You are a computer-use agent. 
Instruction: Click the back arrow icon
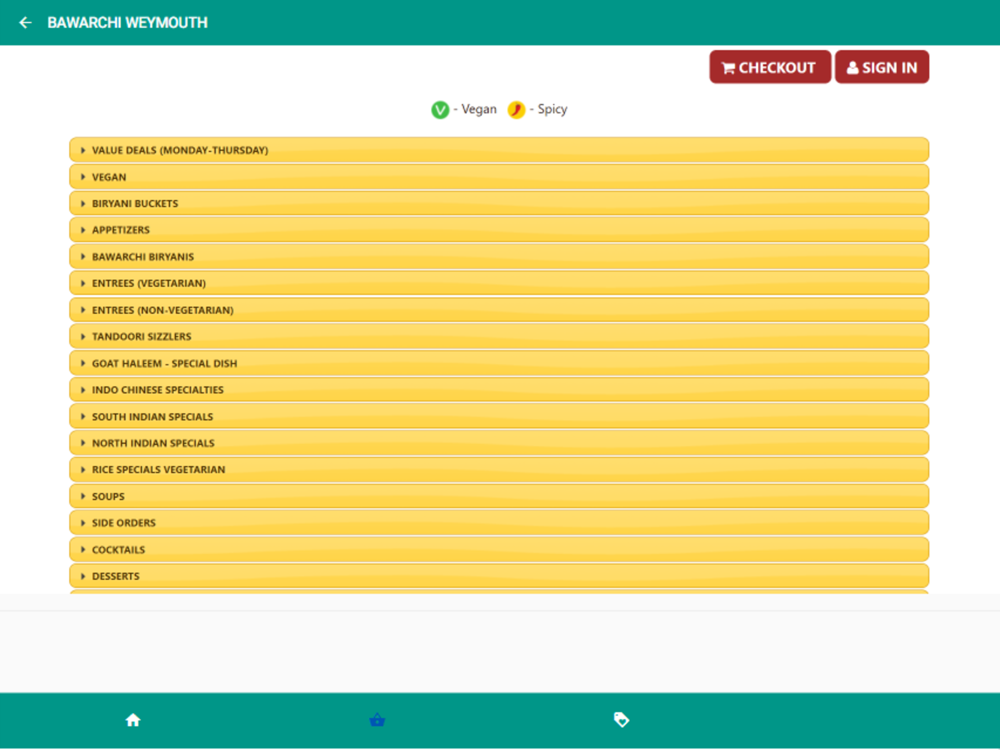point(26,23)
